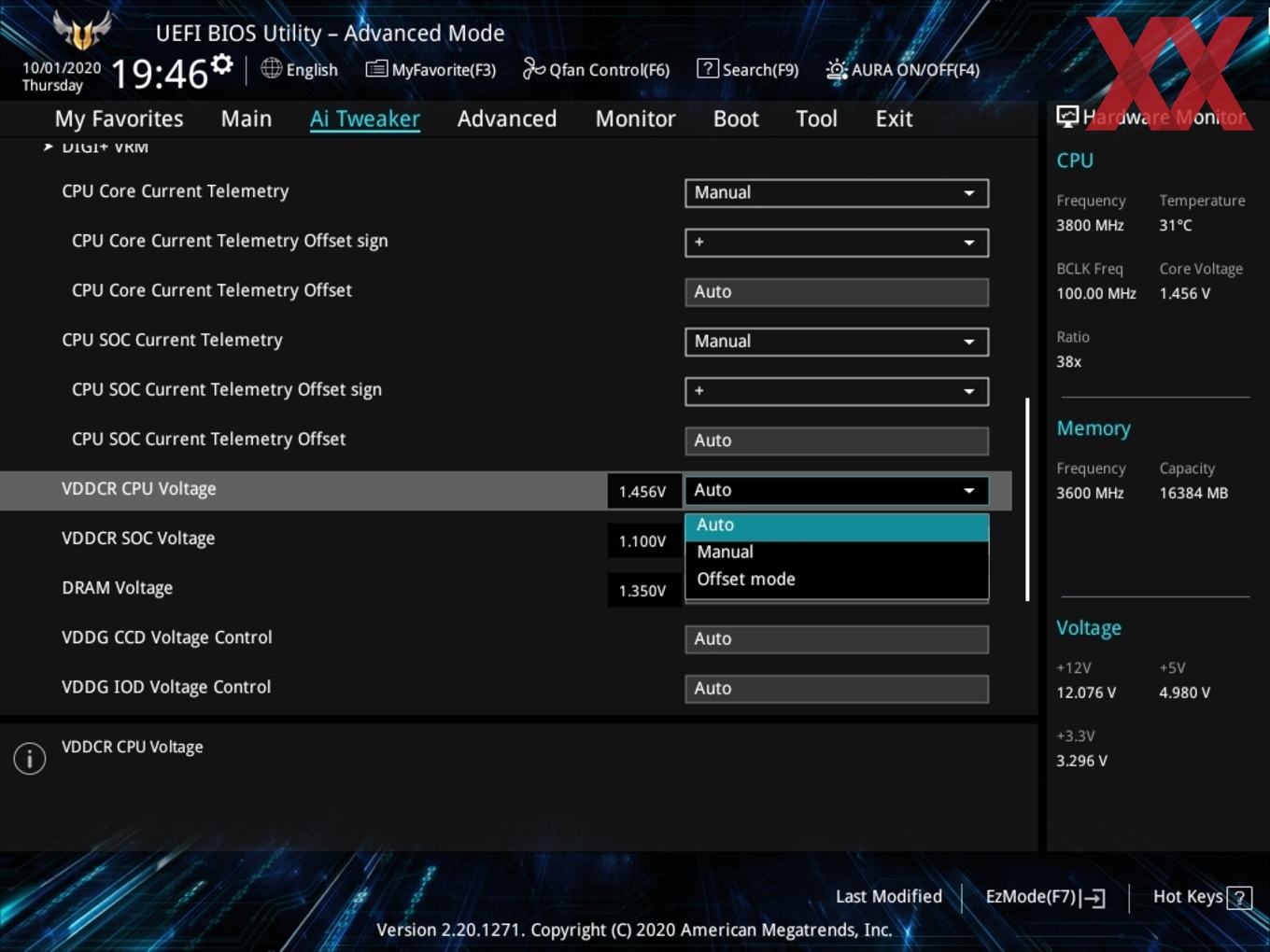The image size is (1270, 952).
Task: Click the Hot Keys question mark icon
Action: coord(1239,898)
